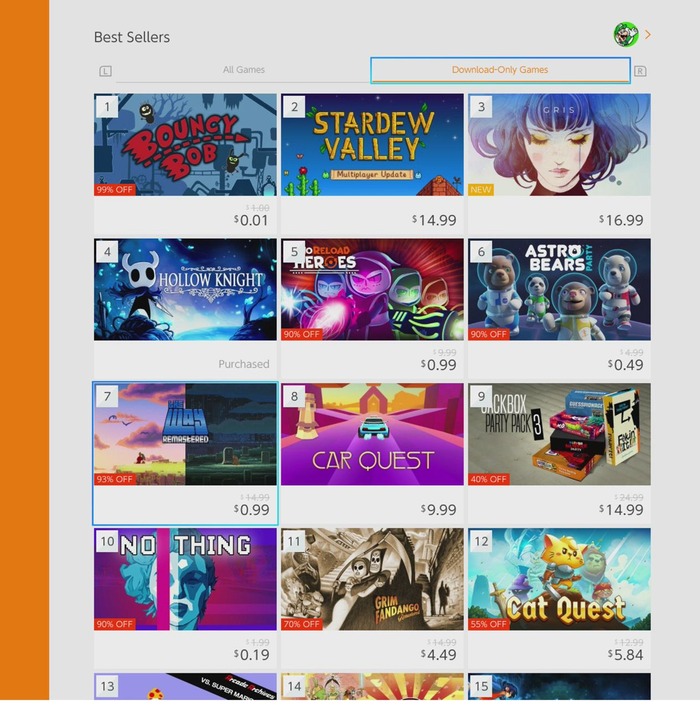Select the R shoulder button icon
Viewport: 700px width, 709px height.
point(640,71)
